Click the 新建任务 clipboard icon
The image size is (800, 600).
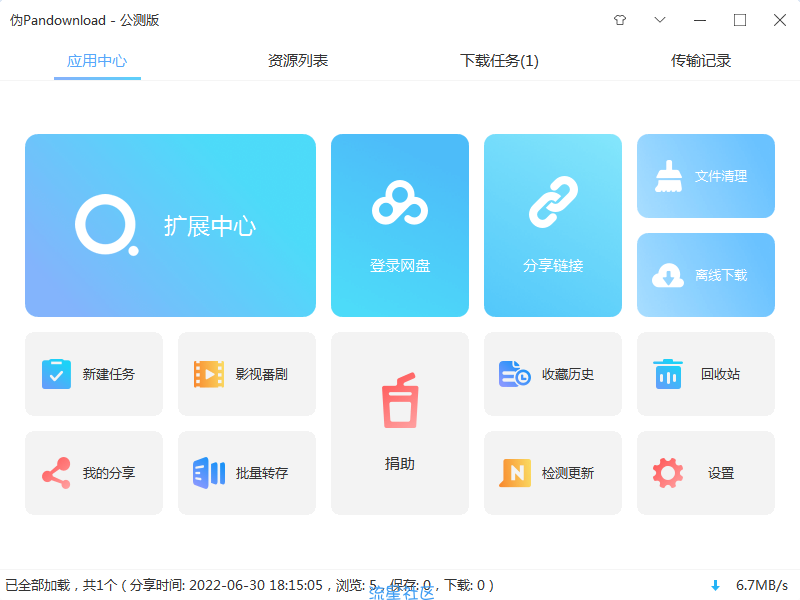[56, 374]
